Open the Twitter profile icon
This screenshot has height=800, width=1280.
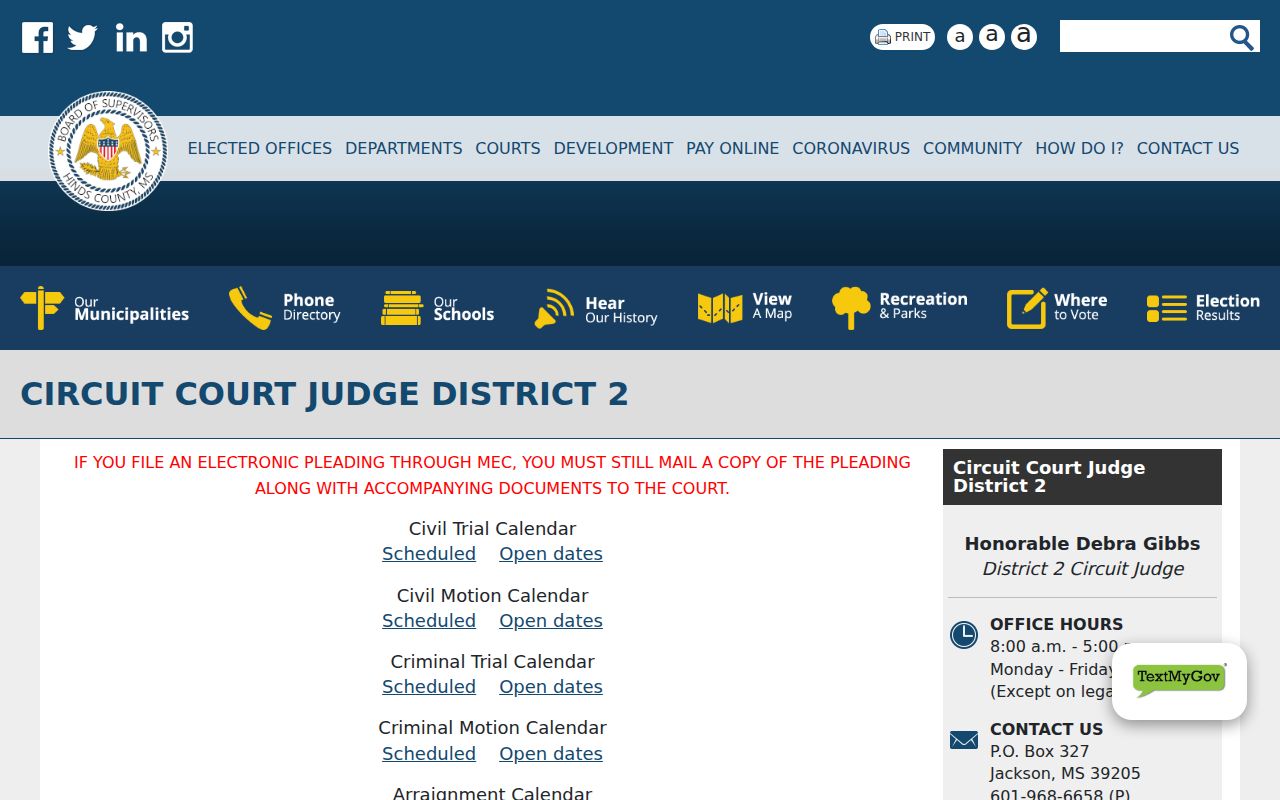point(82,38)
